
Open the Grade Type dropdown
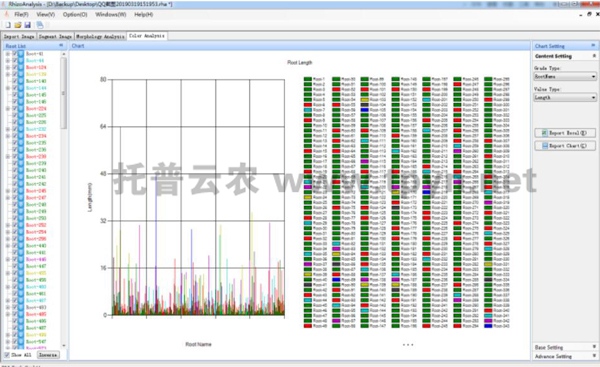click(565, 77)
